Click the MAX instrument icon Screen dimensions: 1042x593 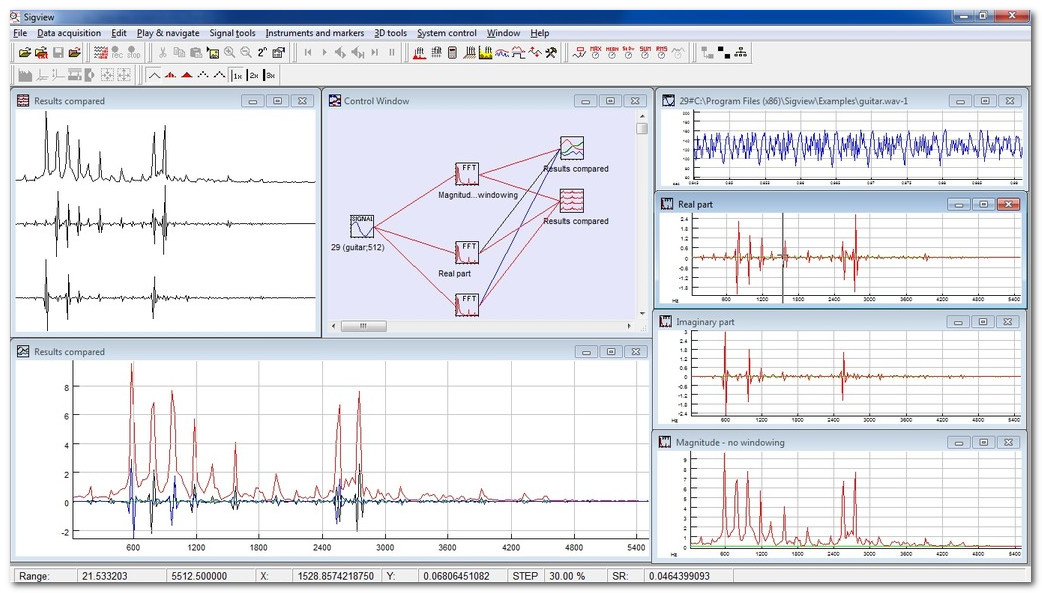click(595, 53)
